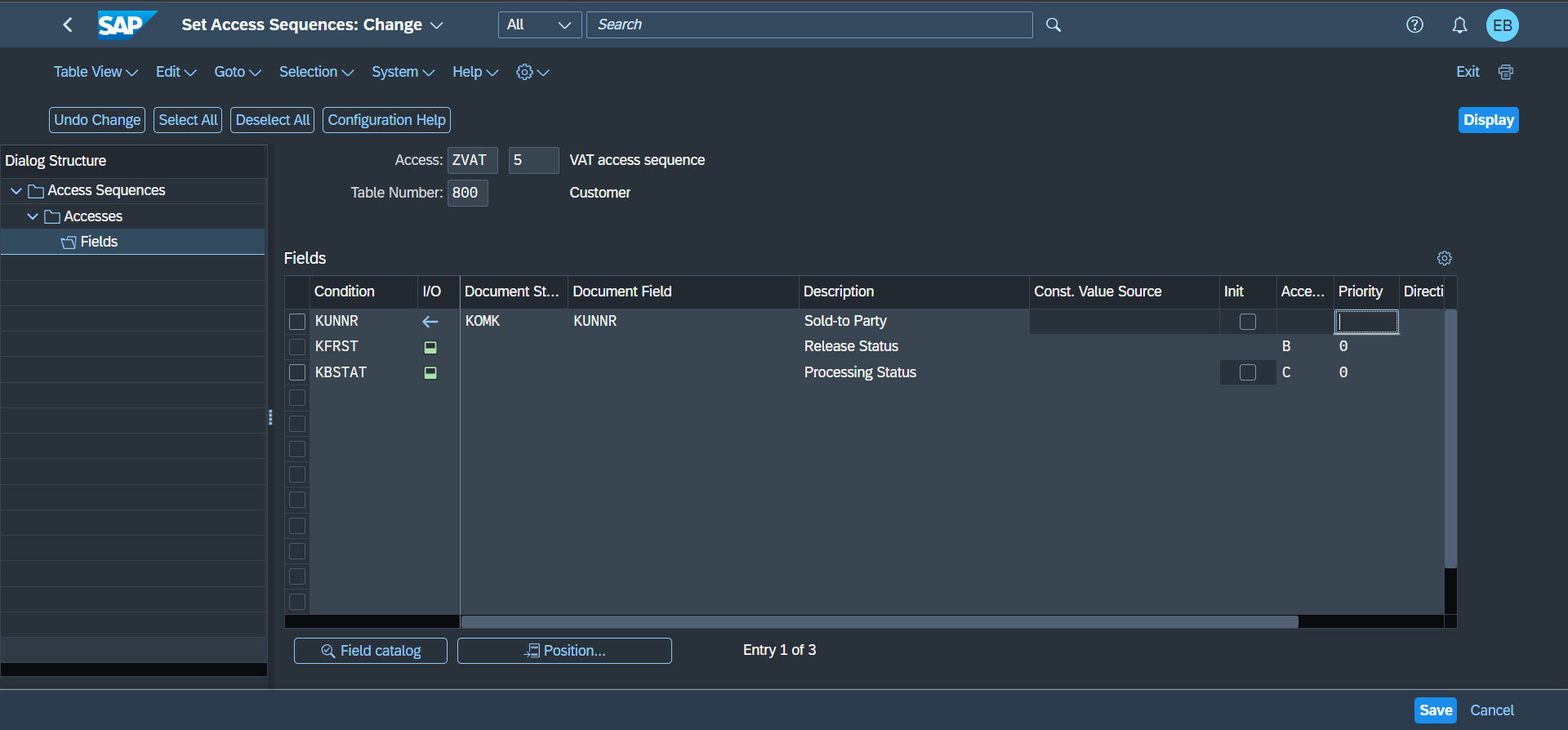
Task: Click the panel splitter handle dots
Action: point(270,418)
